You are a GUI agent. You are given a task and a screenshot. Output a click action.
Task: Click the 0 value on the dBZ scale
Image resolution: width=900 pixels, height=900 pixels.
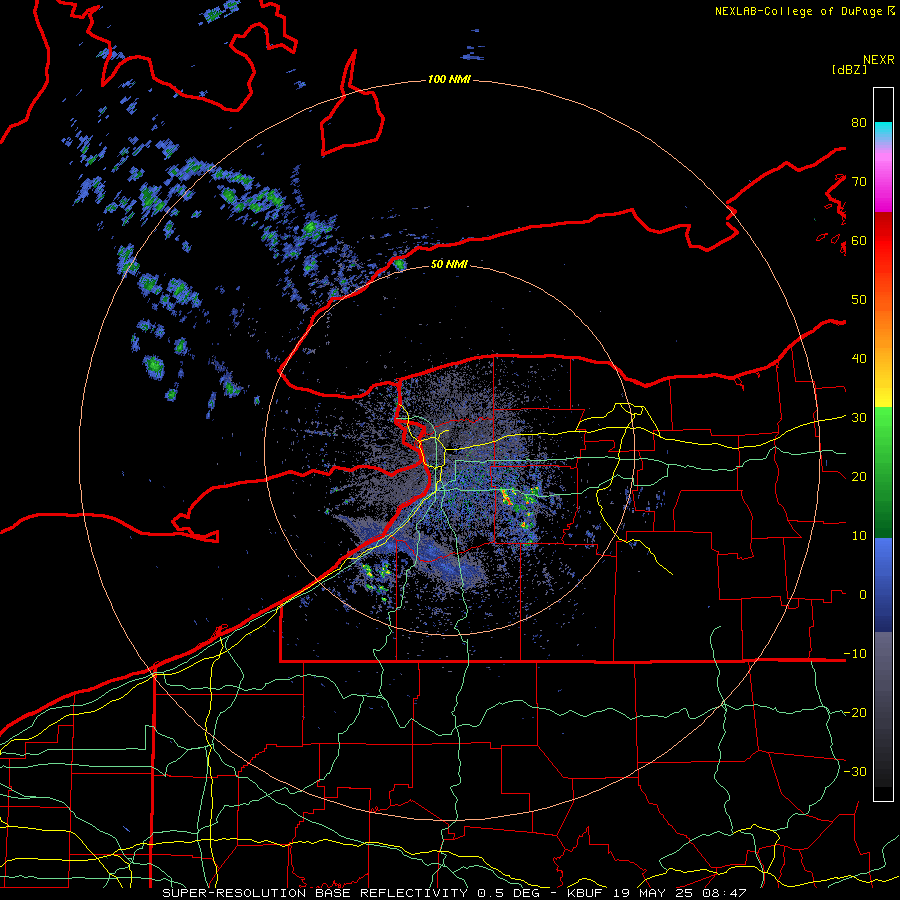[x=863, y=595]
